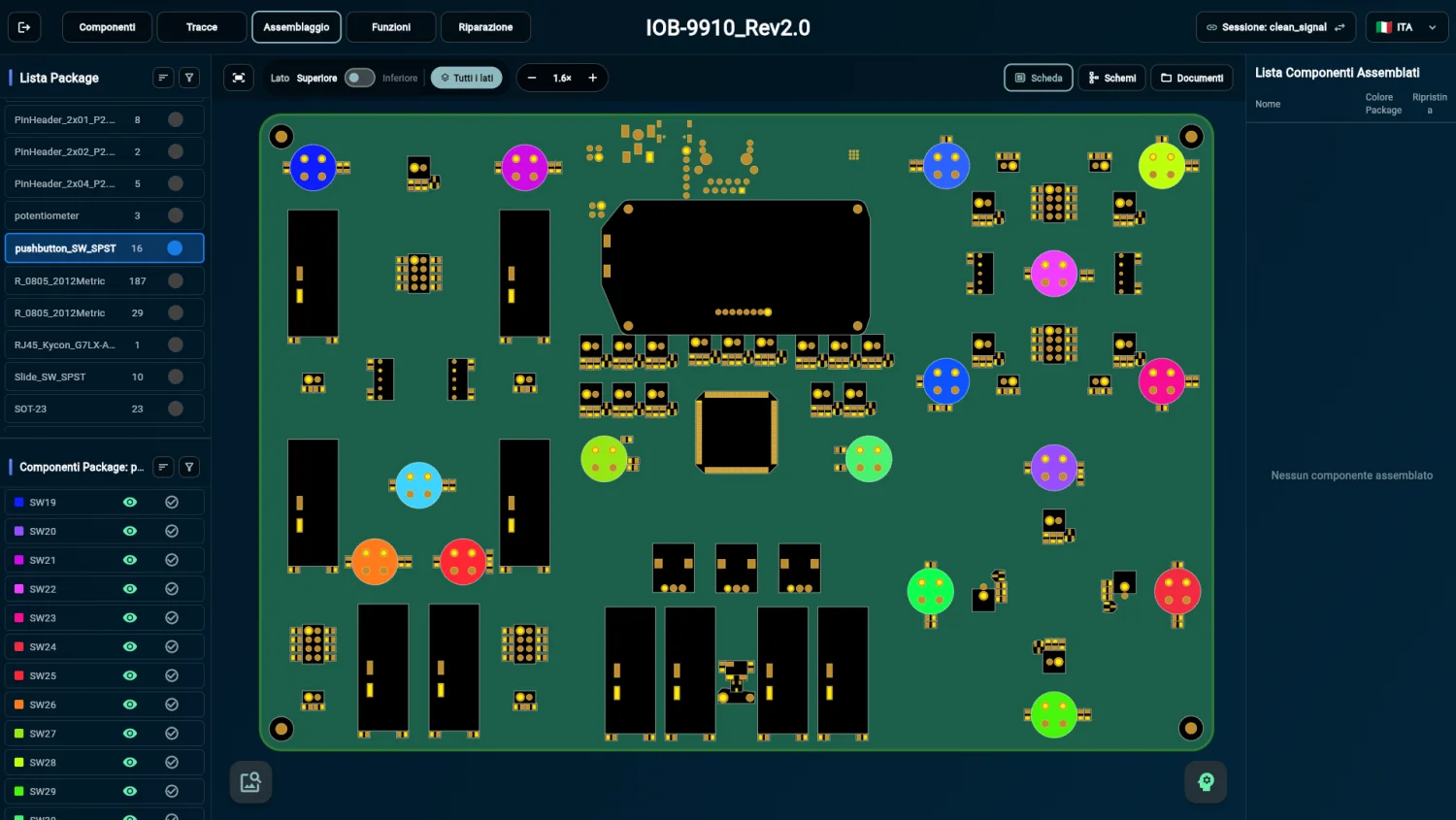Image resolution: width=1456 pixels, height=820 pixels.
Task: Toggle the Lato Superiore/Inferiore switch
Action: [359, 78]
